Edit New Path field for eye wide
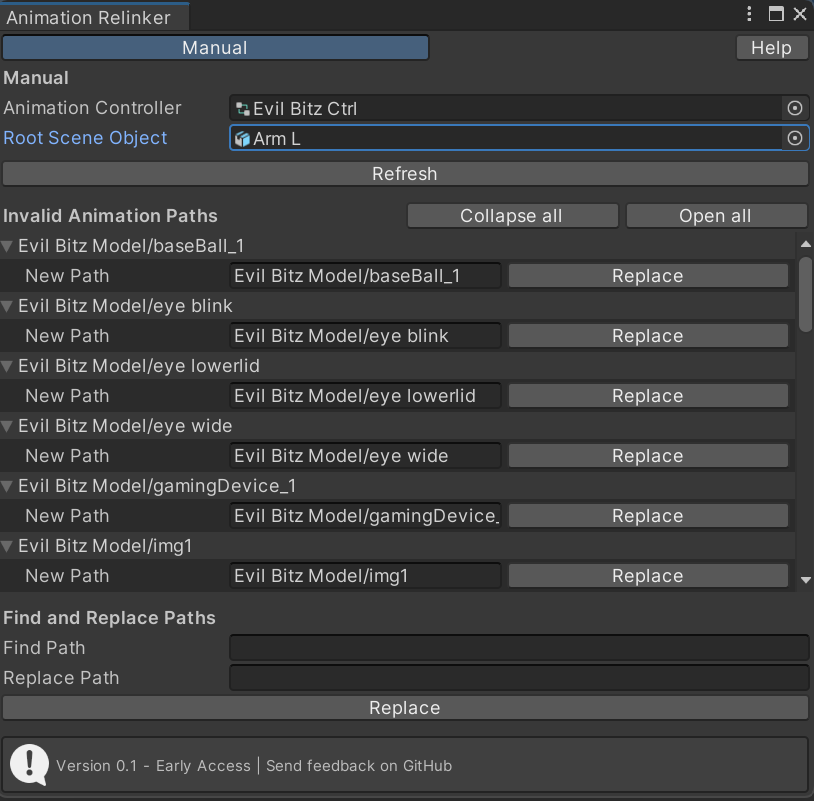This screenshot has height=801, width=814. (x=365, y=456)
